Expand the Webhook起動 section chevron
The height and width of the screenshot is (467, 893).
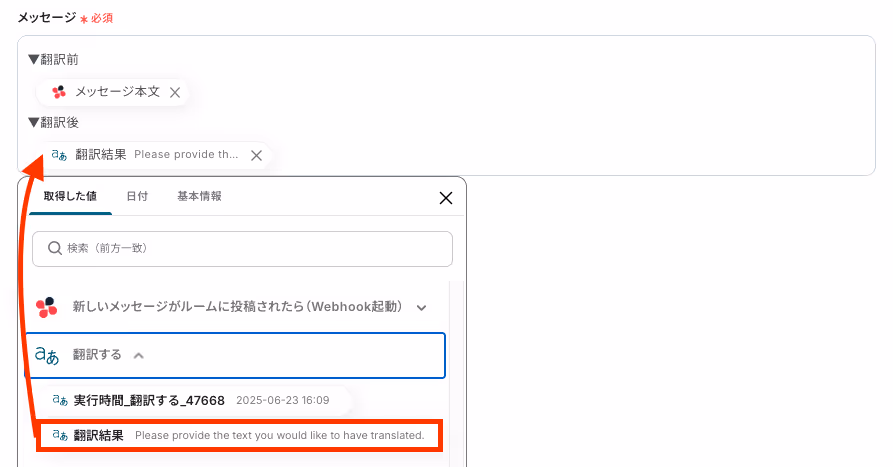click(421, 308)
